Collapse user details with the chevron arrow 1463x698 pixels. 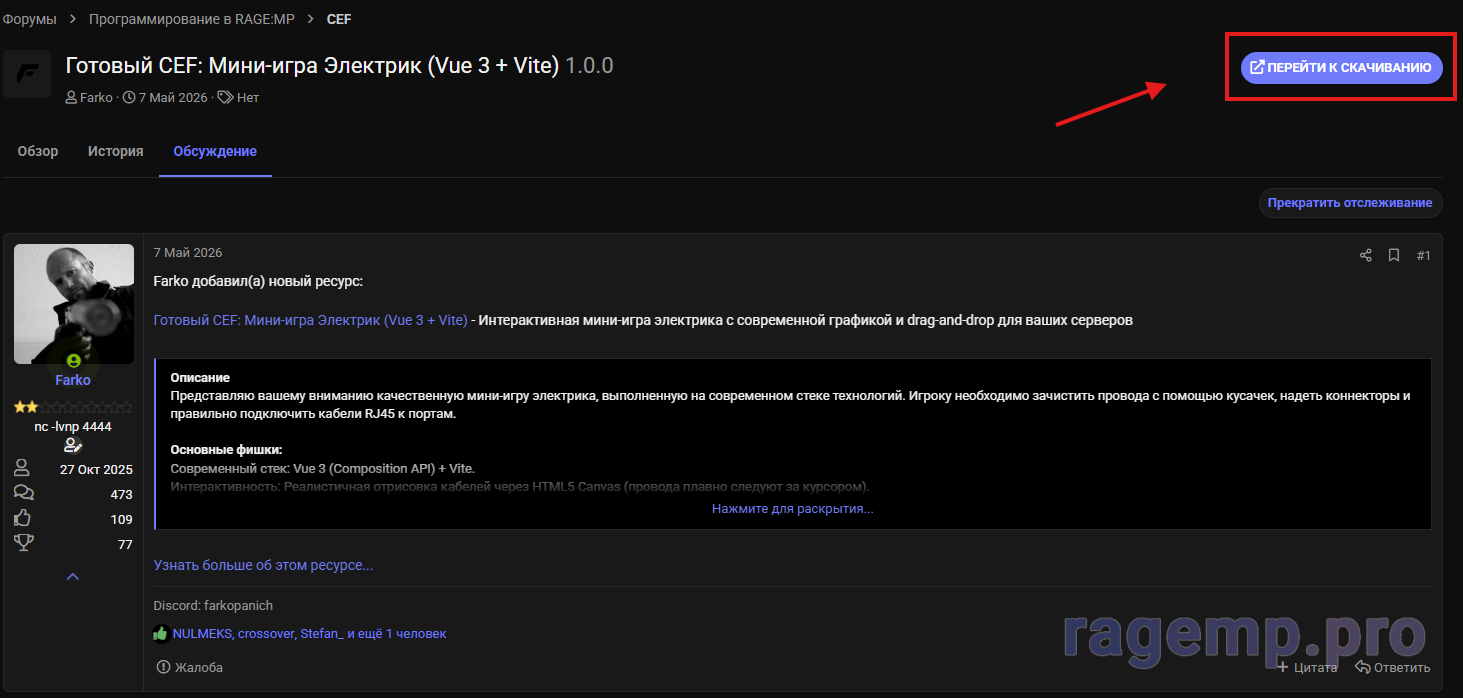[x=73, y=577]
